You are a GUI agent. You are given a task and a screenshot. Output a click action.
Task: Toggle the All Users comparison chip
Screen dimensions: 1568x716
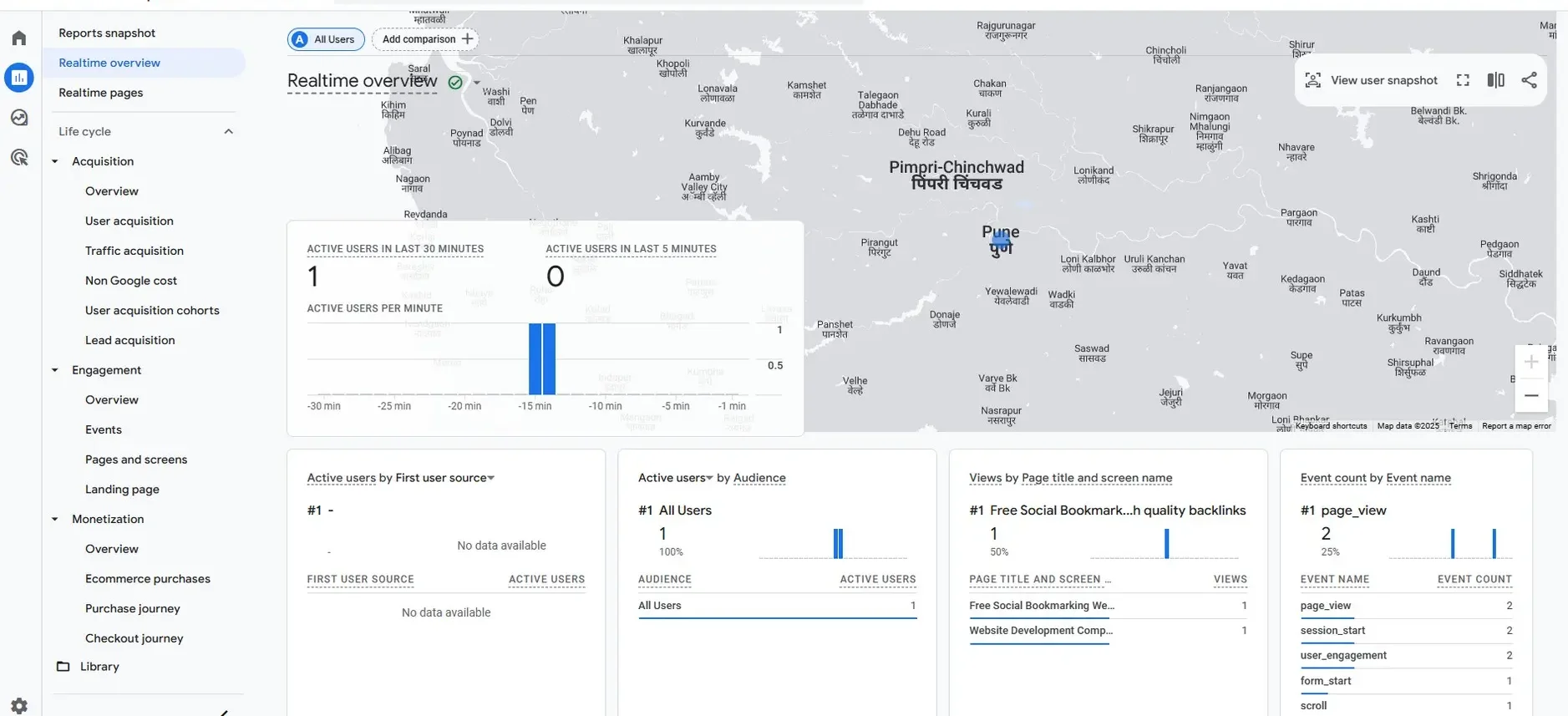coord(326,39)
